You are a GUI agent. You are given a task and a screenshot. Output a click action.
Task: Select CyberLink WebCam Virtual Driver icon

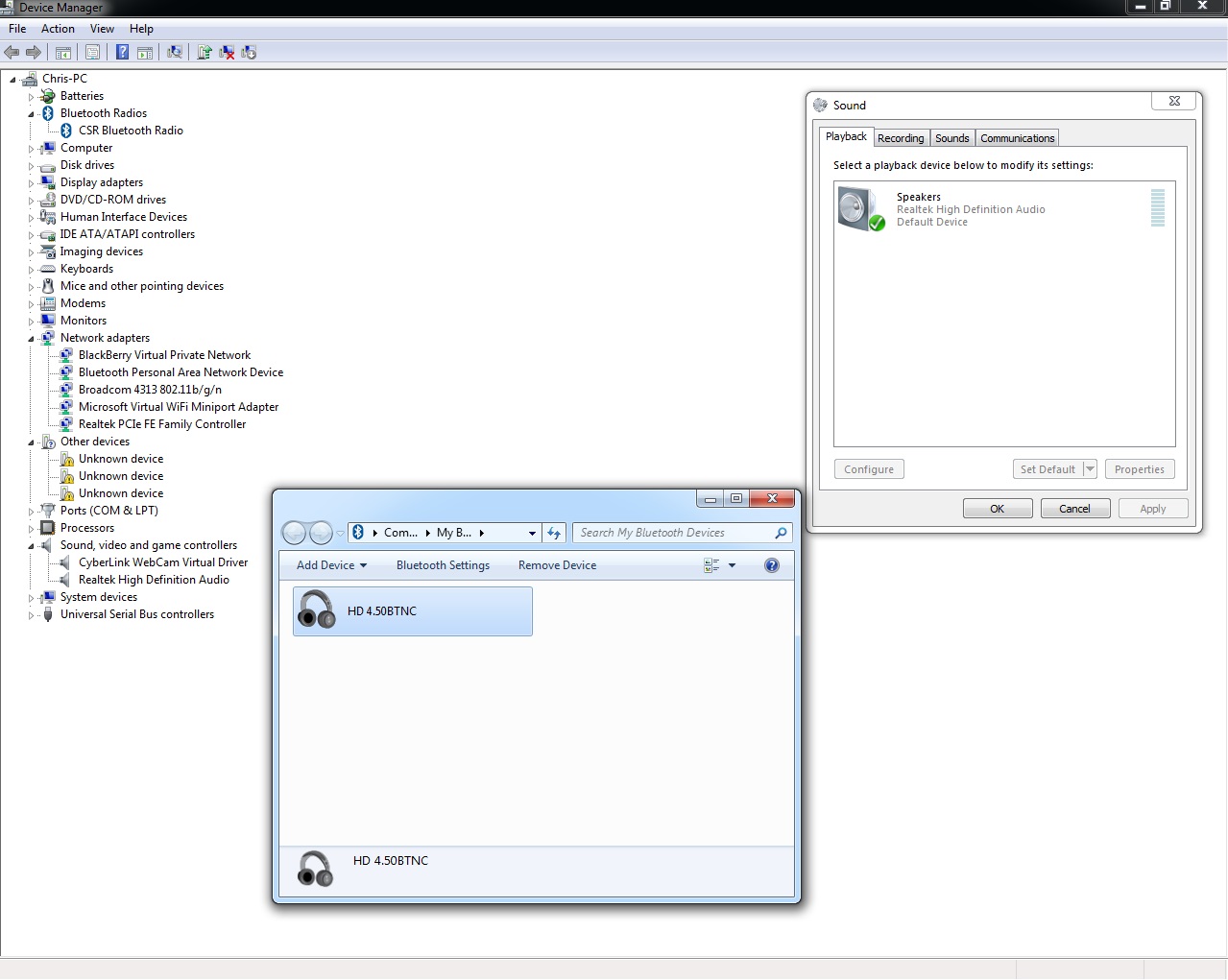(x=64, y=562)
